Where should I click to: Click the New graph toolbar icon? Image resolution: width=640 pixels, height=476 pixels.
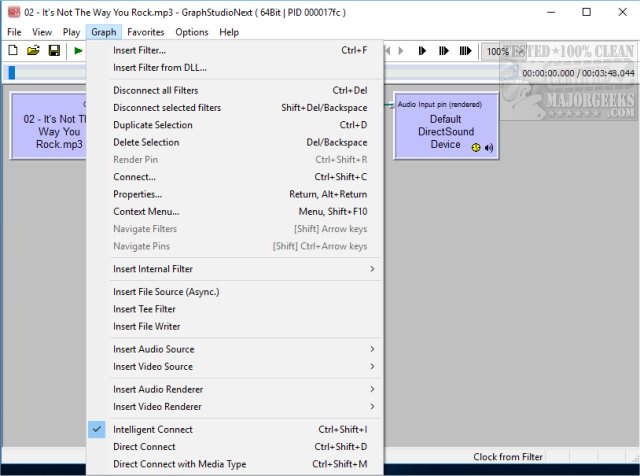[13, 51]
